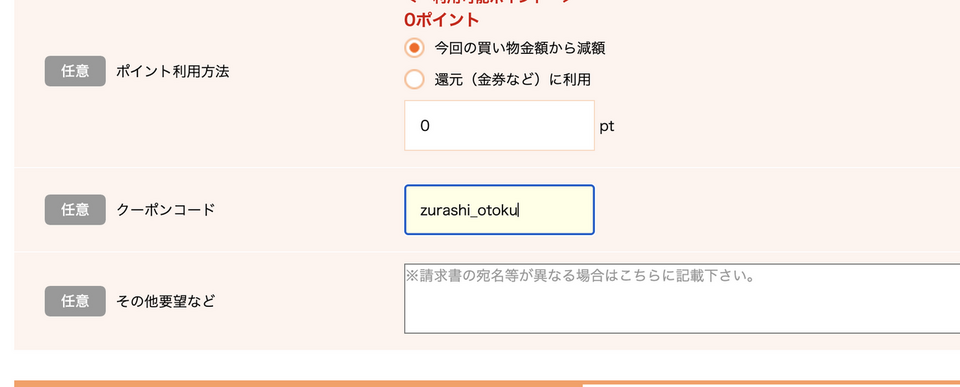The width and height of the screenshot is (960, 387).
Task: Focus the クーポンコード input field
Action: click(499, 209)
